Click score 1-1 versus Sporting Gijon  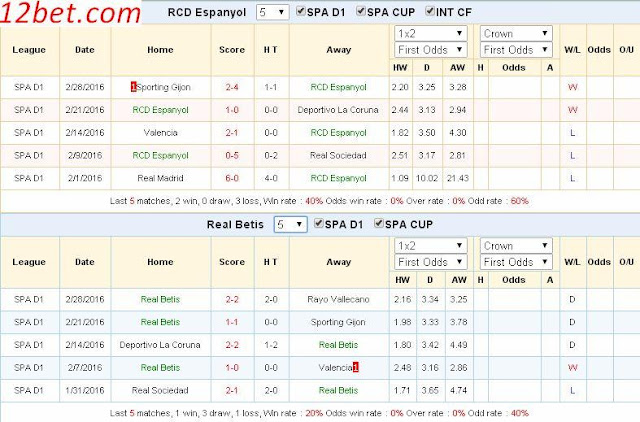pyautogui.click(x=232, y=322)
